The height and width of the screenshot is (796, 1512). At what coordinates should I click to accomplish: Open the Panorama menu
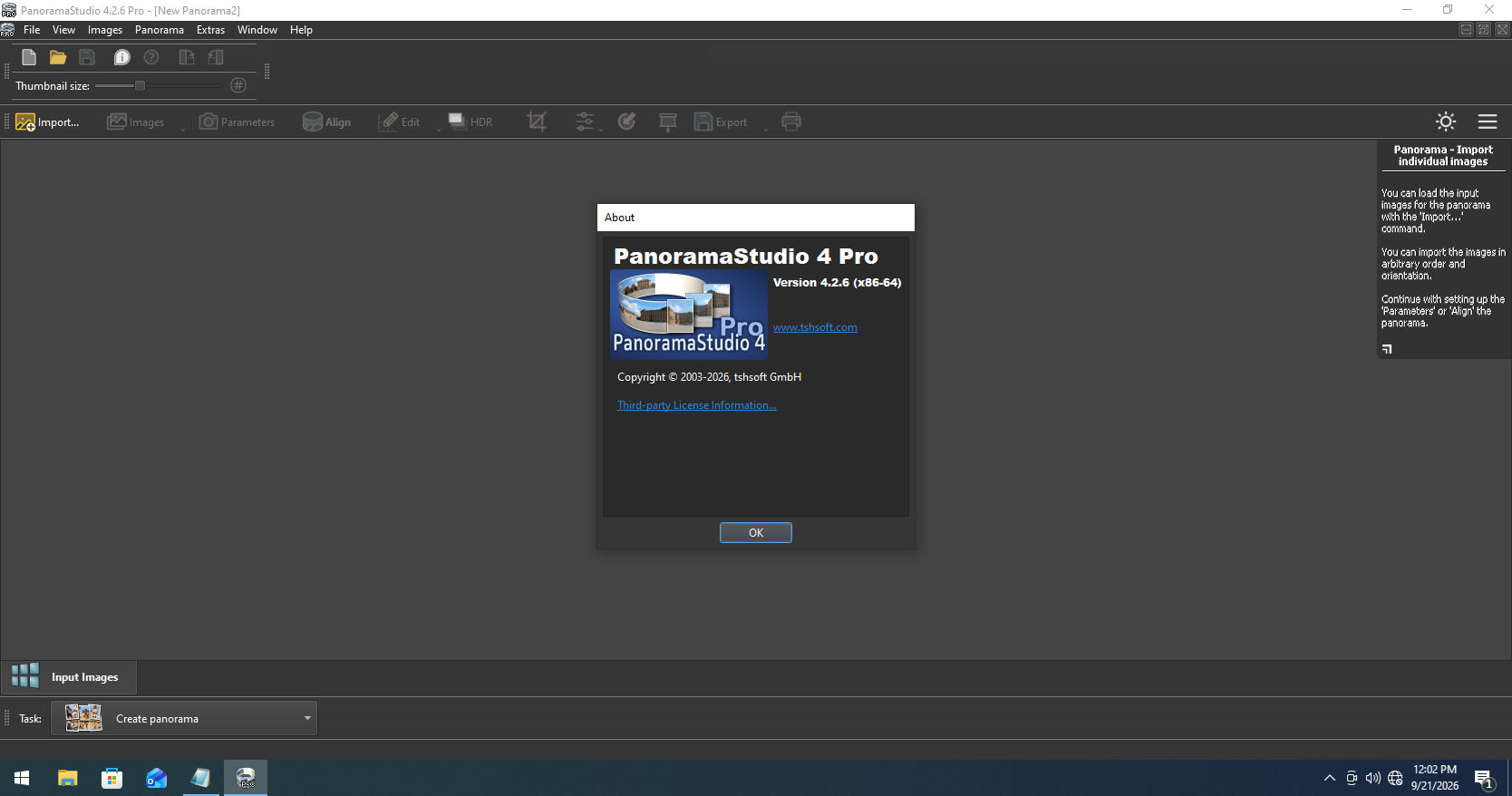tap(160, 30)
